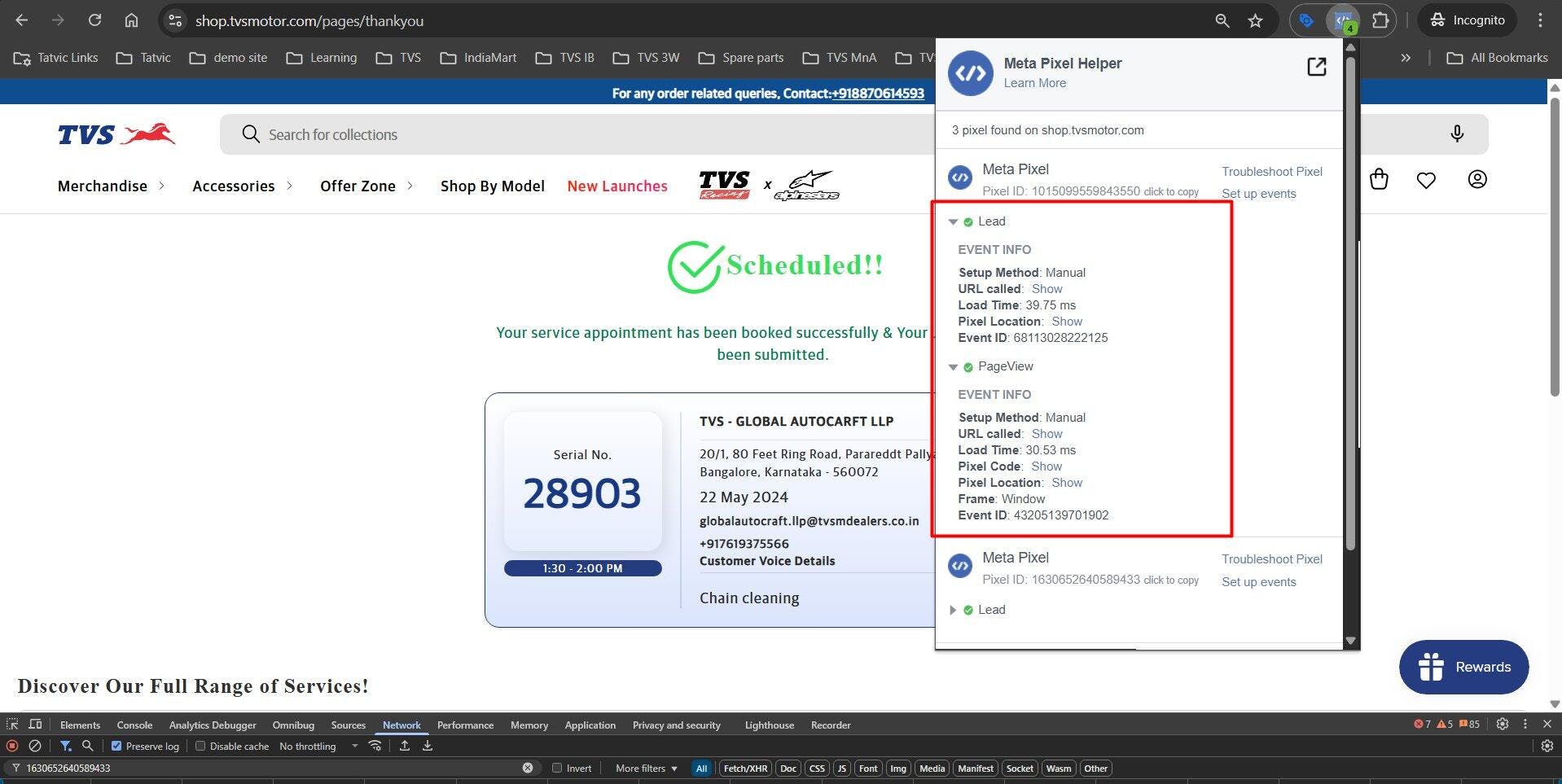Clear the network filter text
Screen dimensions: 1562x784
528,768
